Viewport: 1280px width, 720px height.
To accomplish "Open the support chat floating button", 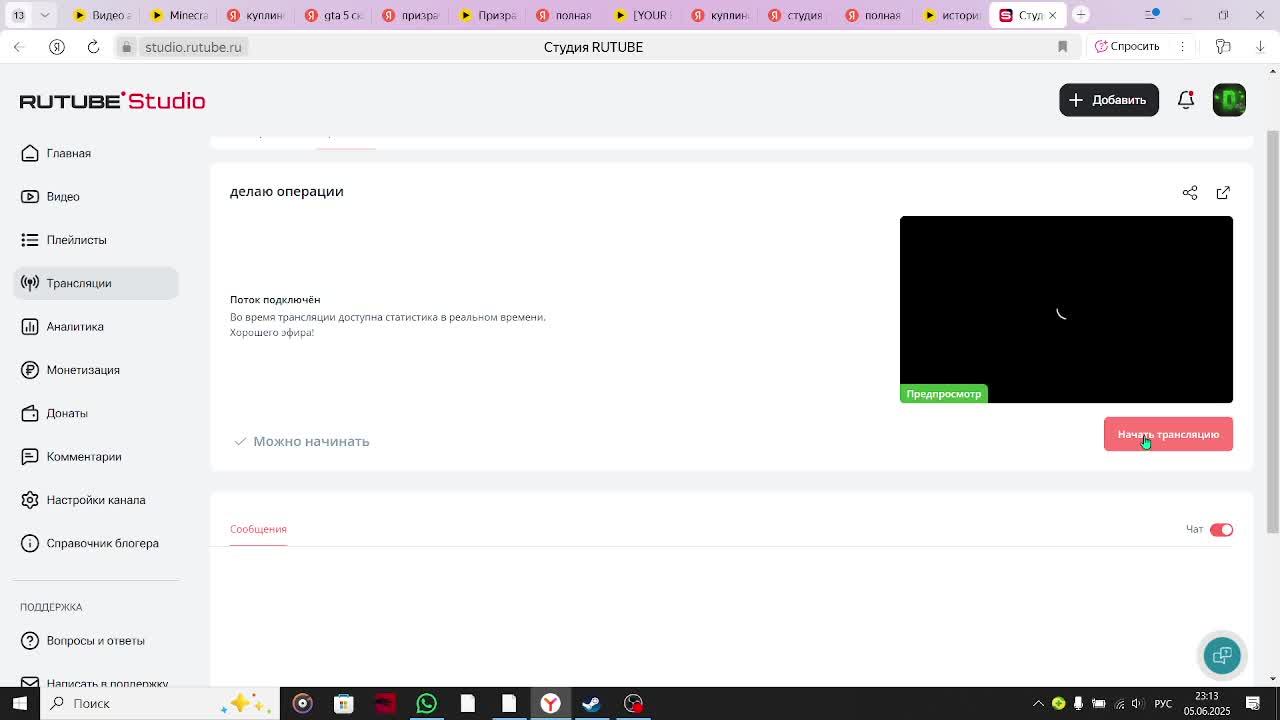I will coord(1222,656).
